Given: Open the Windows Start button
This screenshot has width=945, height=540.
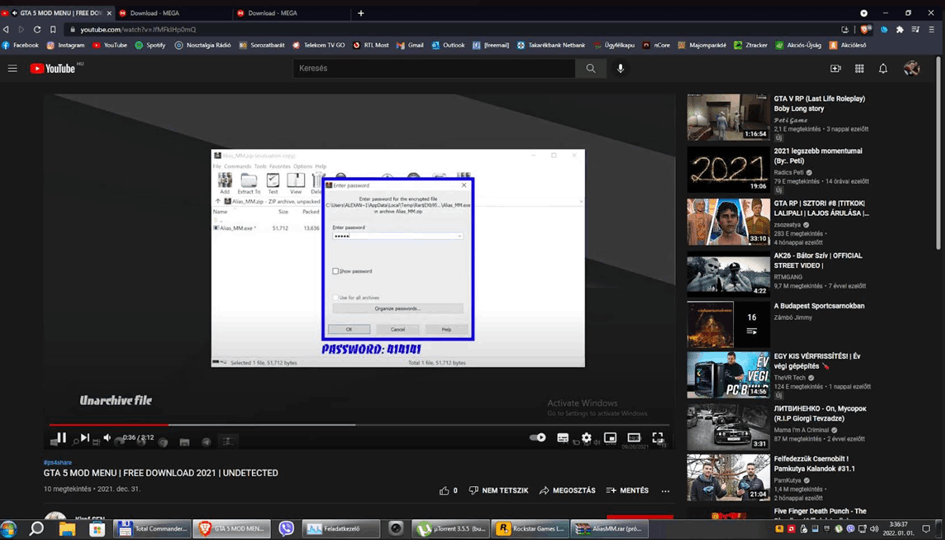Looking at the screenshot, I should 10,529.
